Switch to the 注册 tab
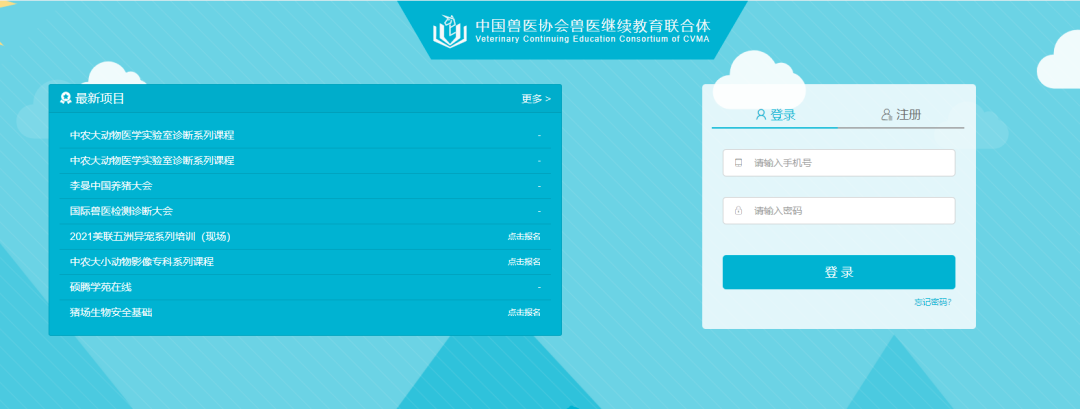1080x409 pixels. (x=901, y=115)
